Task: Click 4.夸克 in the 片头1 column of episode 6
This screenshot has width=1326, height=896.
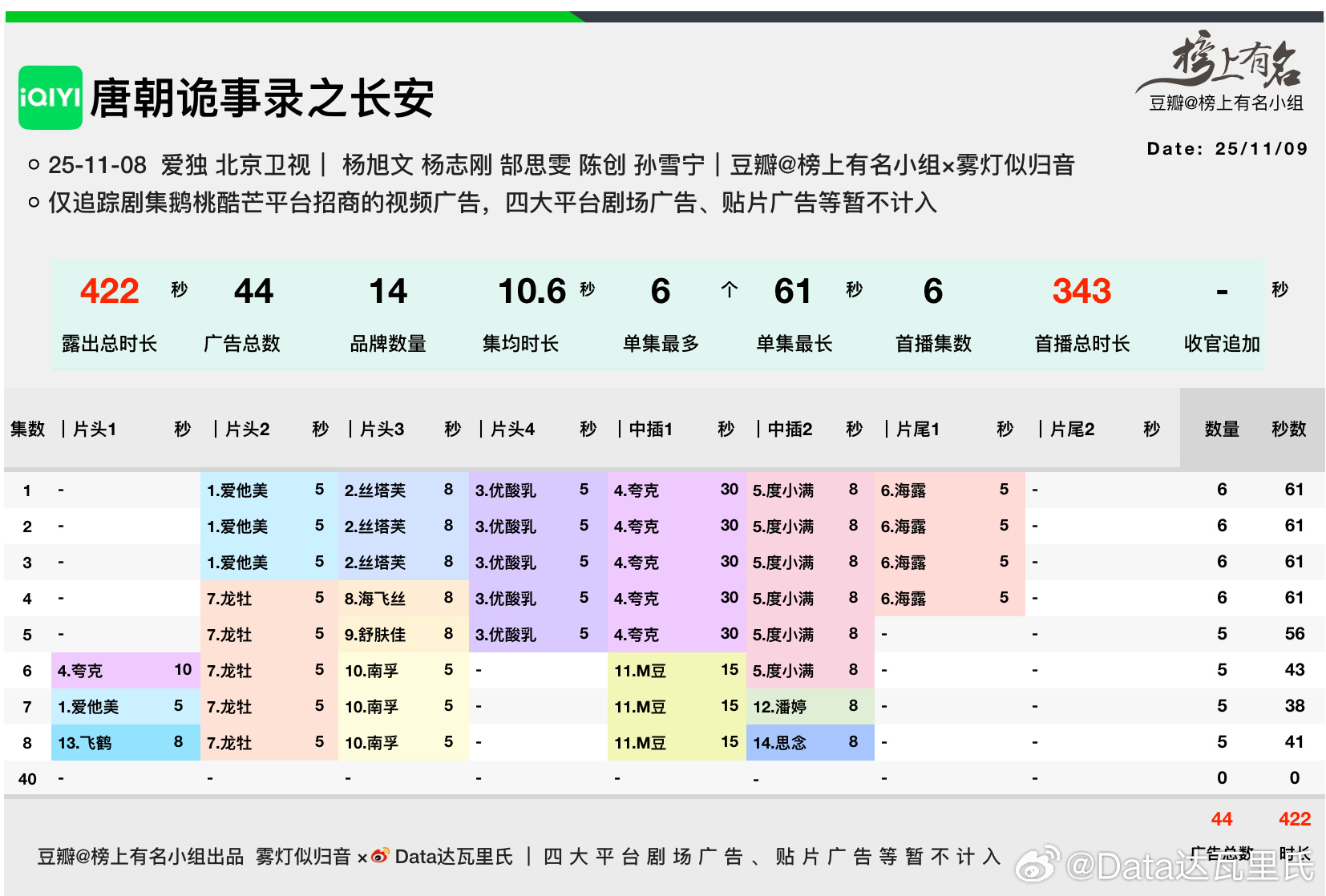Action: point(80,671)
